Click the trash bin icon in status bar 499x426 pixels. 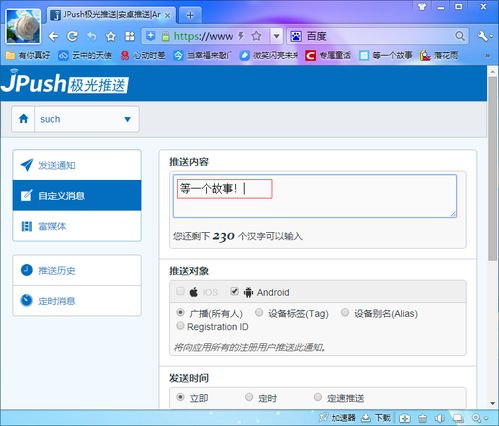click(423, 418)
